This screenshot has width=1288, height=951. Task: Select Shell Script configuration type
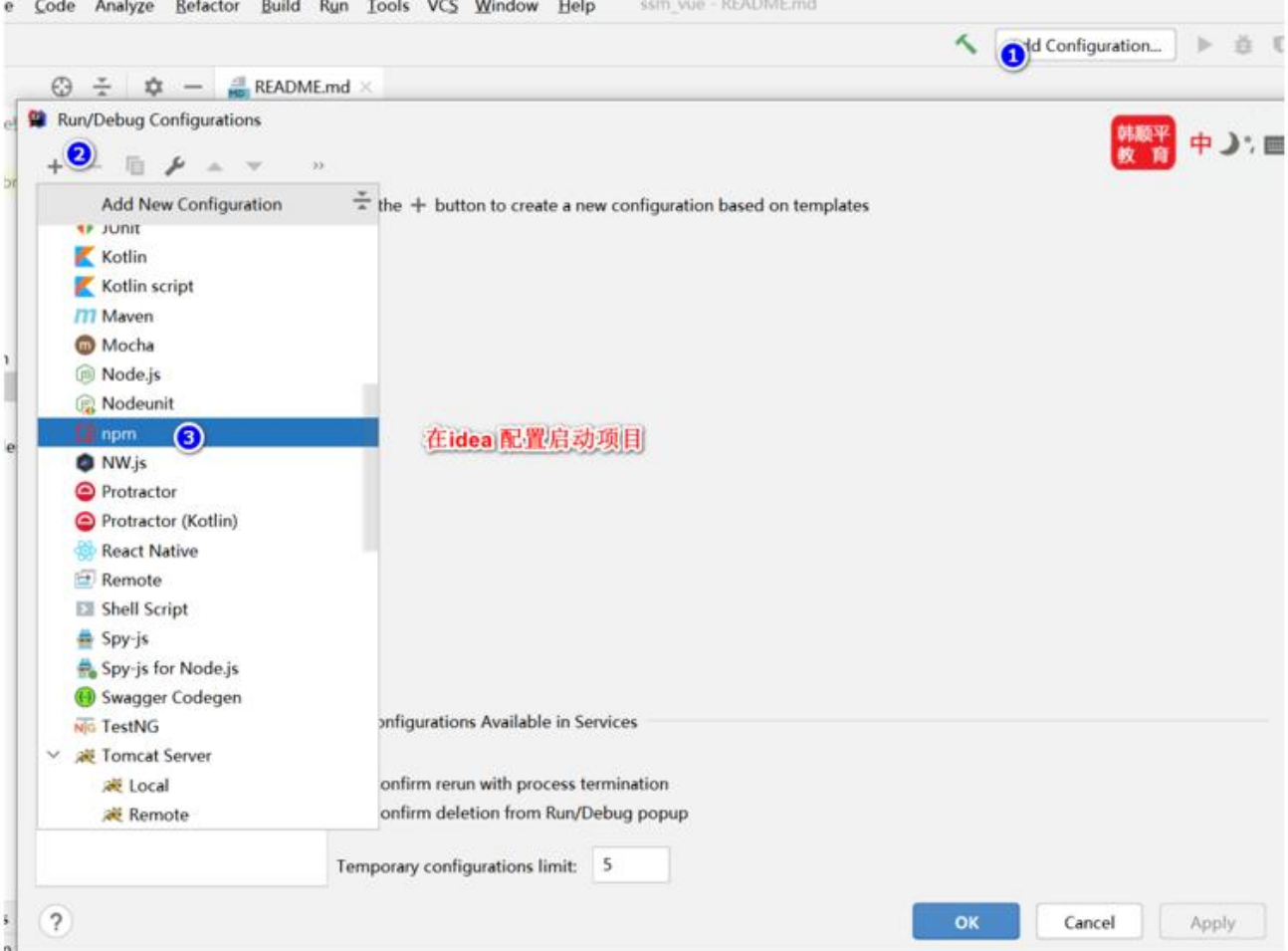pyautogui.click(x=207, y=608)
